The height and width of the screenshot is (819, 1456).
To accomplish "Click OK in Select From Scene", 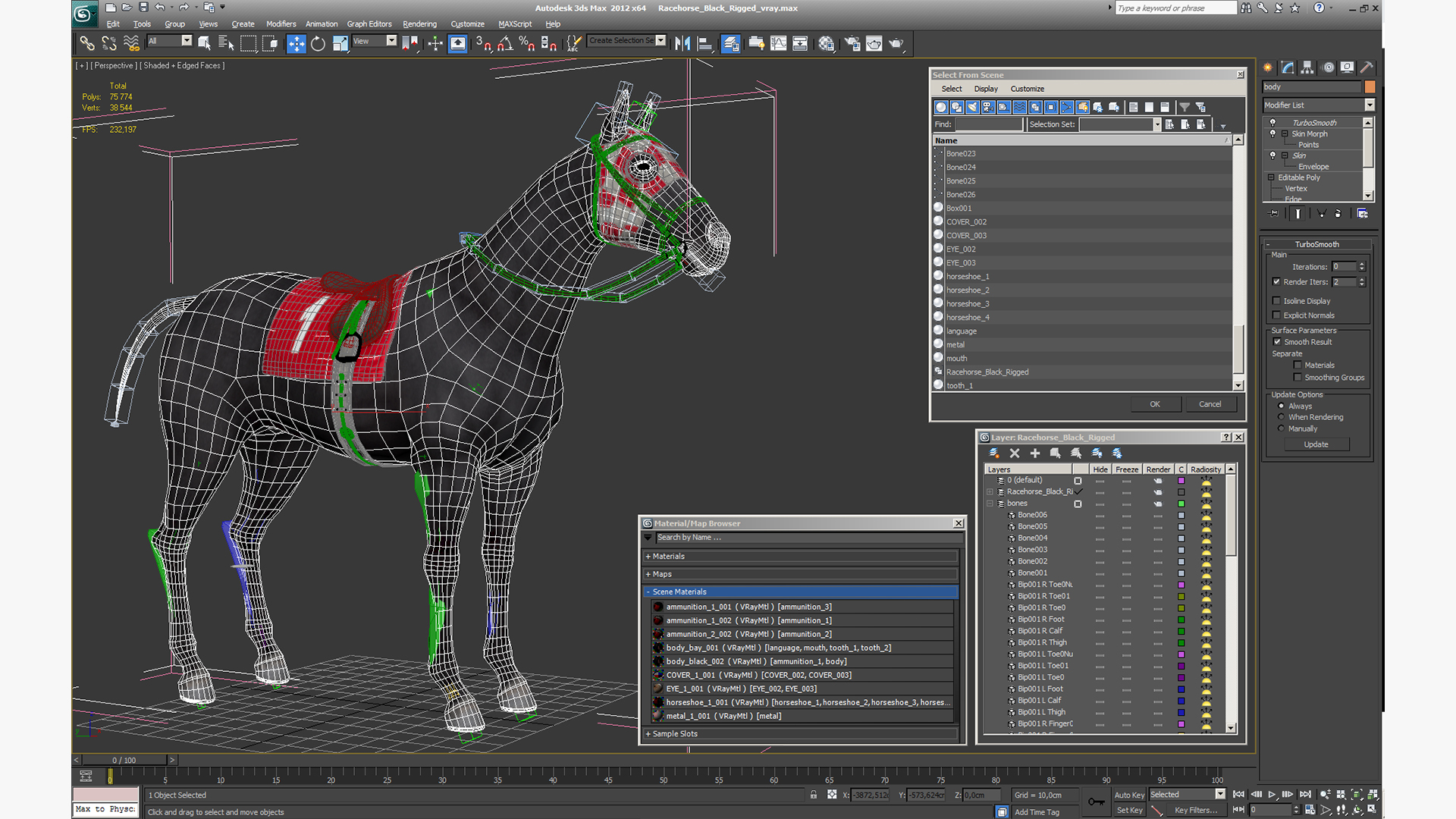I will [1155, 404].
